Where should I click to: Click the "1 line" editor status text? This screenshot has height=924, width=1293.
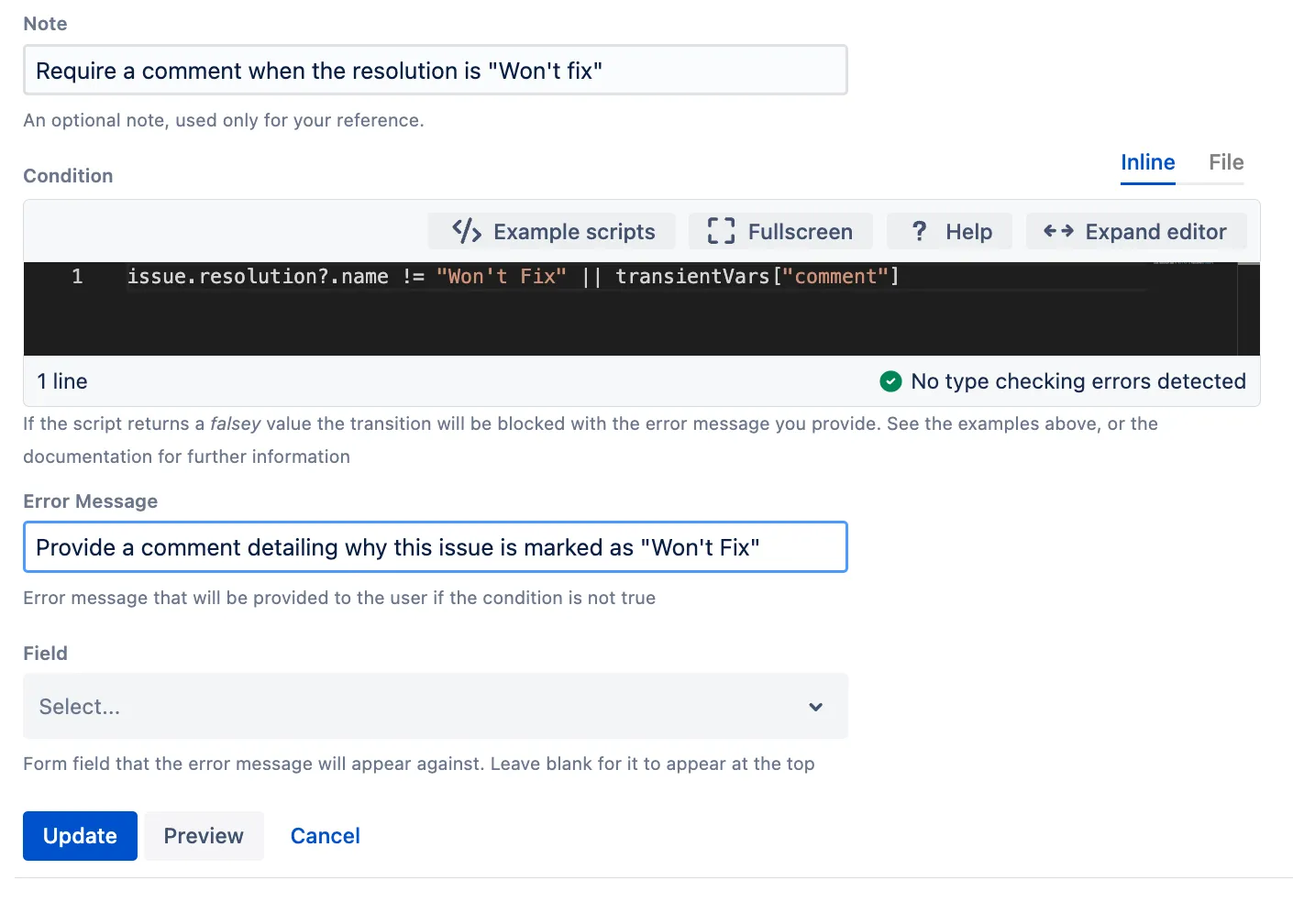62,381
